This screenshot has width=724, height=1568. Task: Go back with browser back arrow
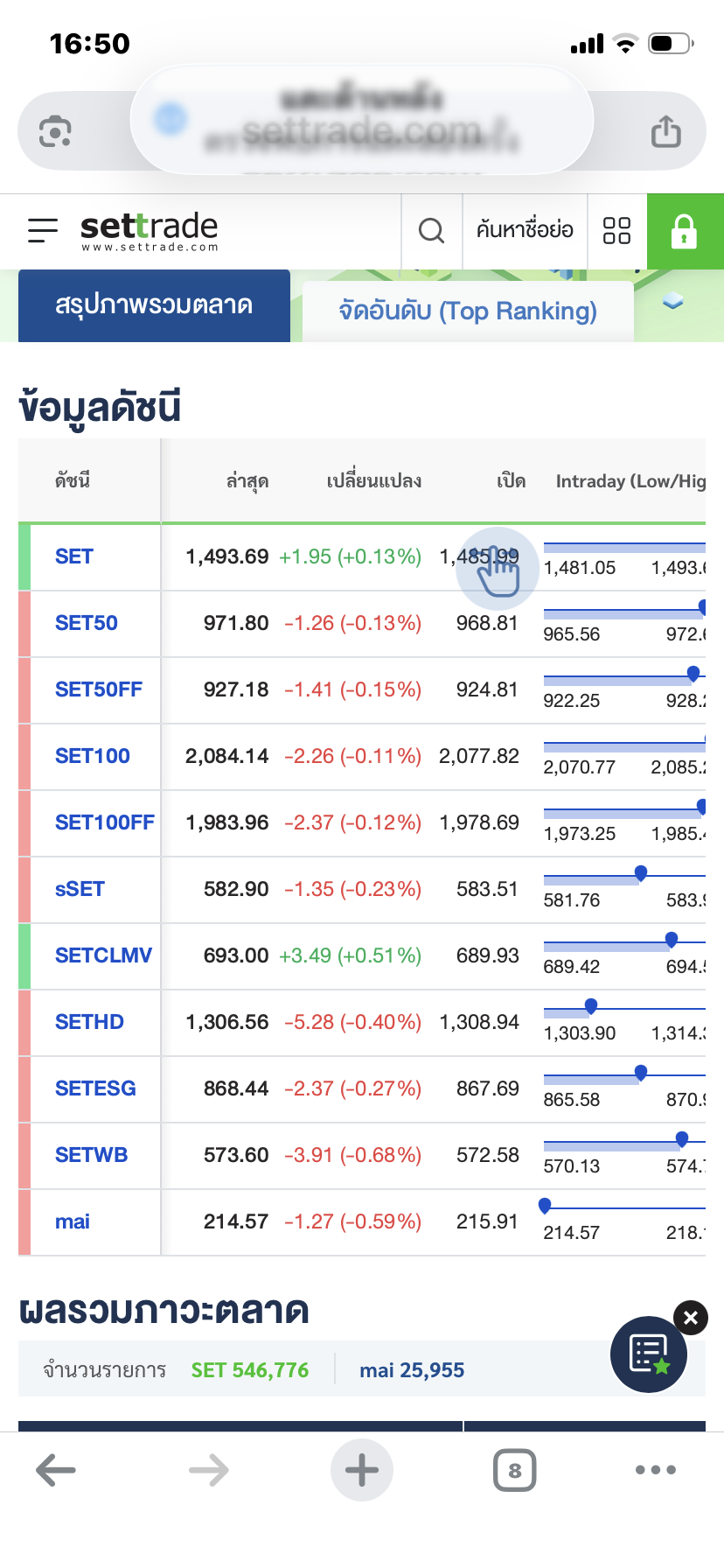tap(56, 1470)
